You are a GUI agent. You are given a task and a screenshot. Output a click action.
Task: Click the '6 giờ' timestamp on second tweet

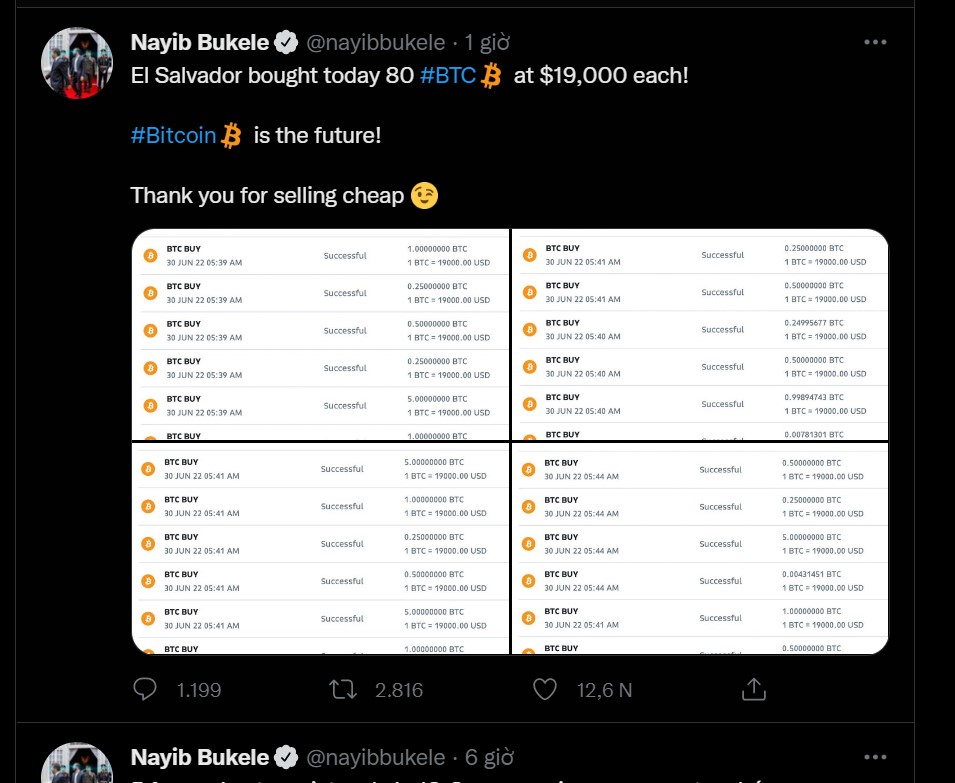tap(489, 757)
